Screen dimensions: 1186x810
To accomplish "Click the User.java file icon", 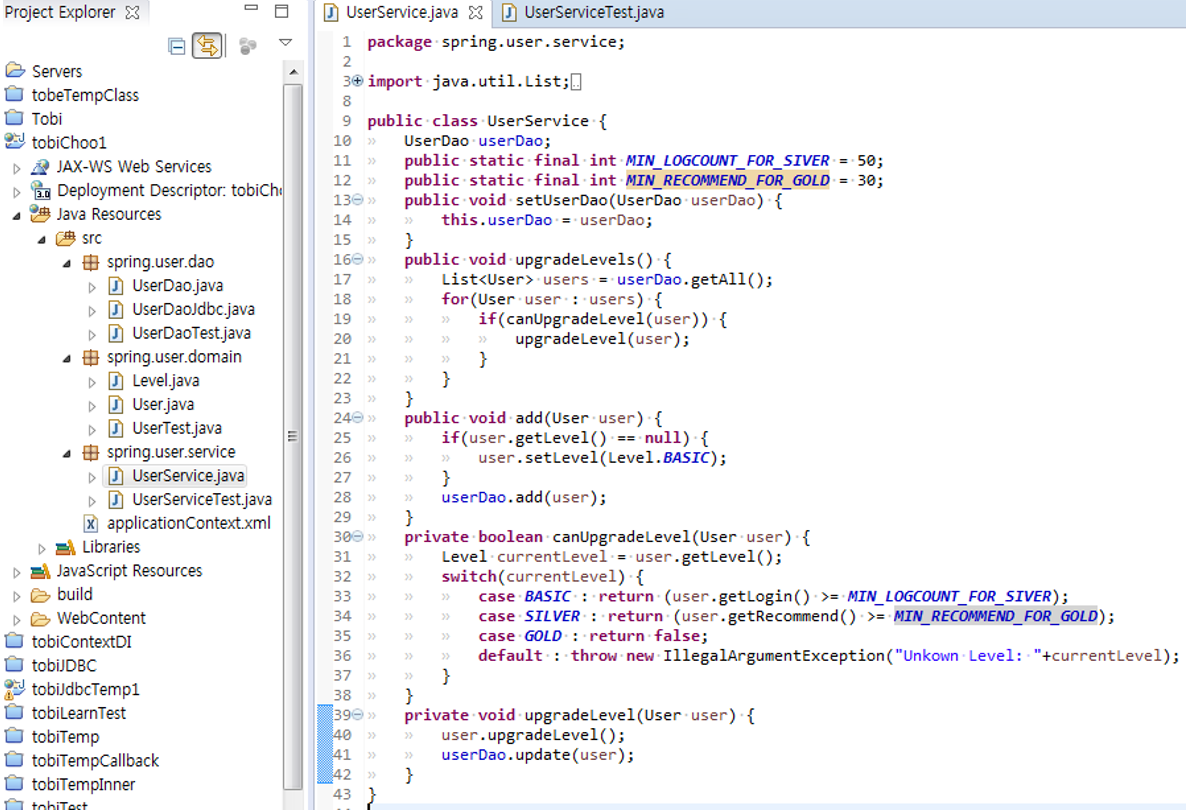I will click(x=116, y=405).
